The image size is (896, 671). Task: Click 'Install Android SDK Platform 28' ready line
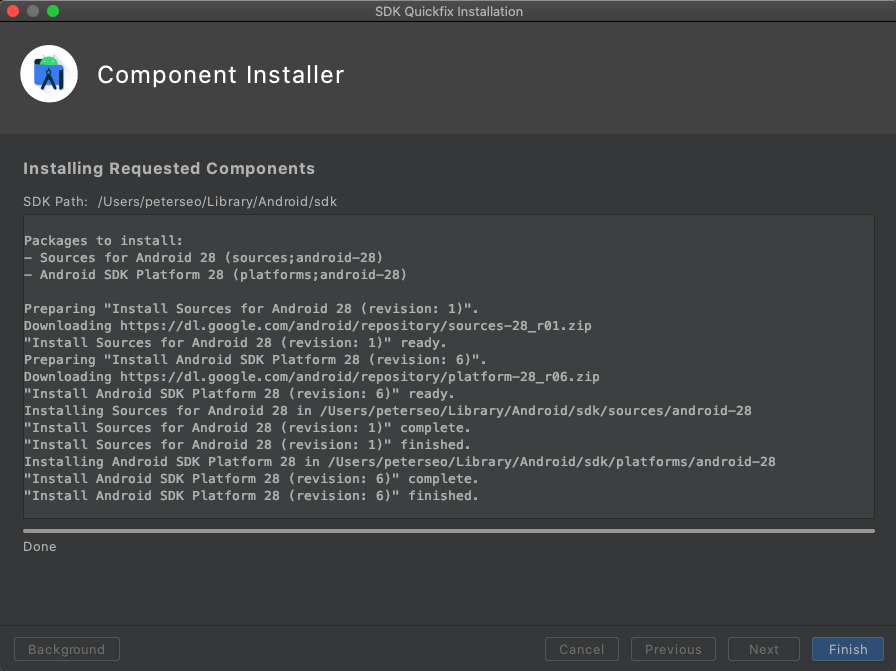(239, 394)
